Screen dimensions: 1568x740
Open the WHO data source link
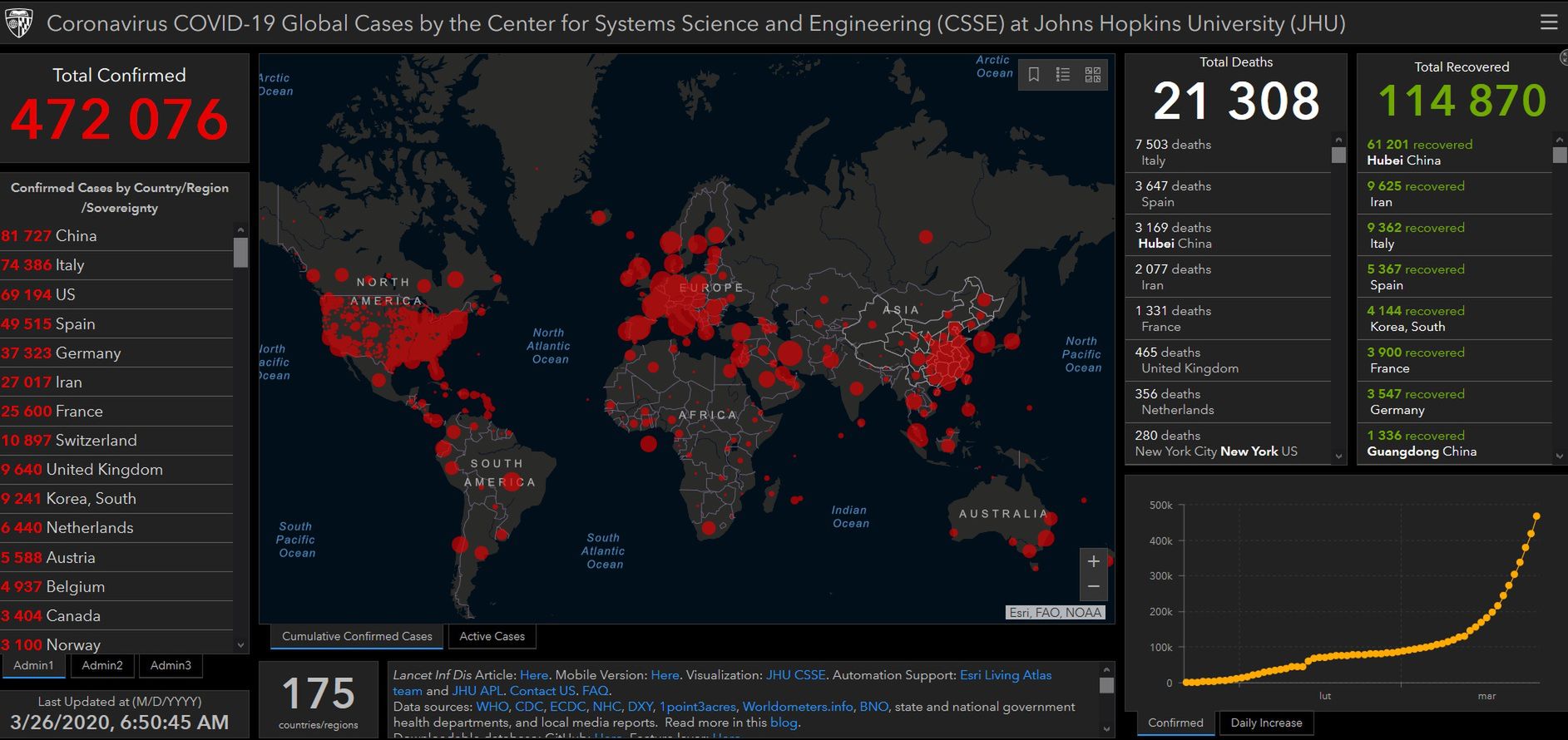tap(492, 707)
